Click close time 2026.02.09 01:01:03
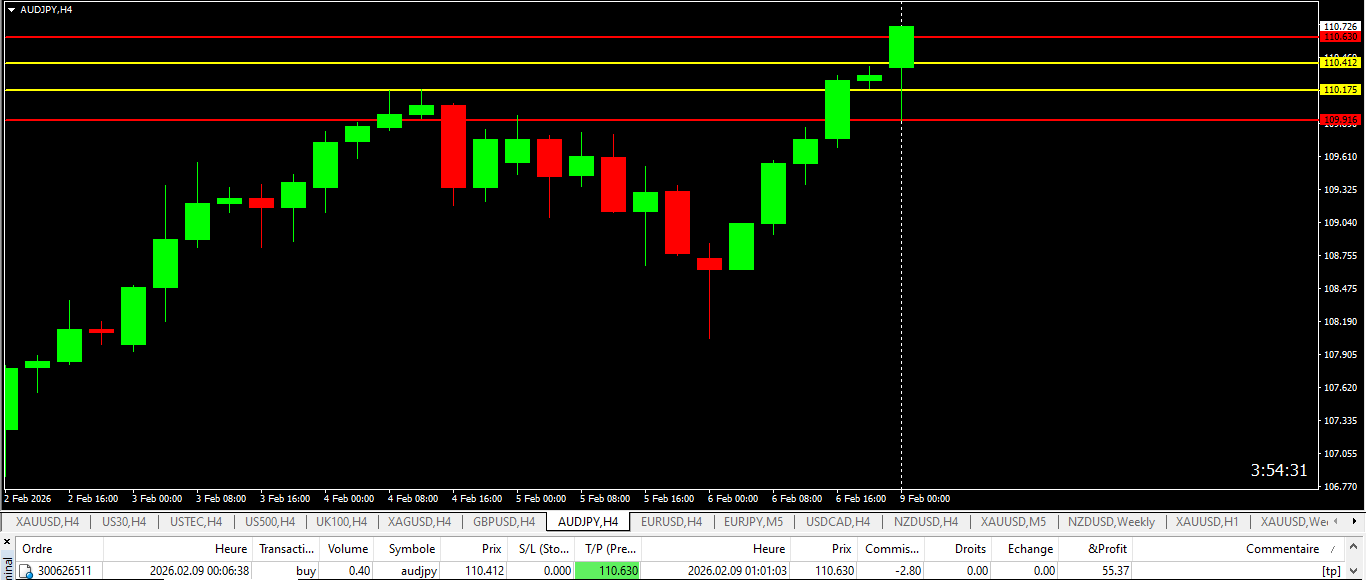This screenshot has height=580, width=1366. tap(737, 571)
